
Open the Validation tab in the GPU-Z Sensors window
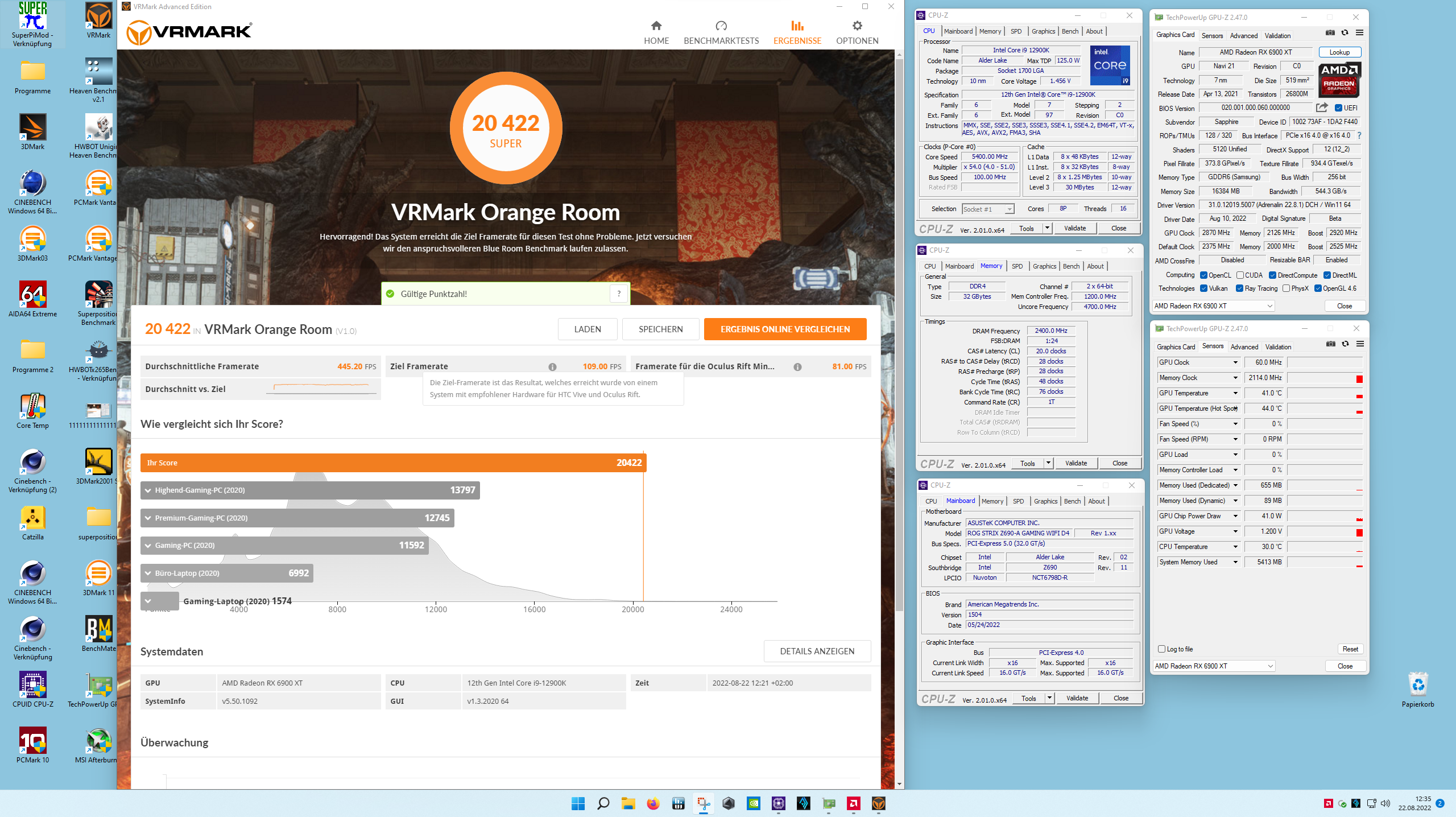(x=1278, y=347)
